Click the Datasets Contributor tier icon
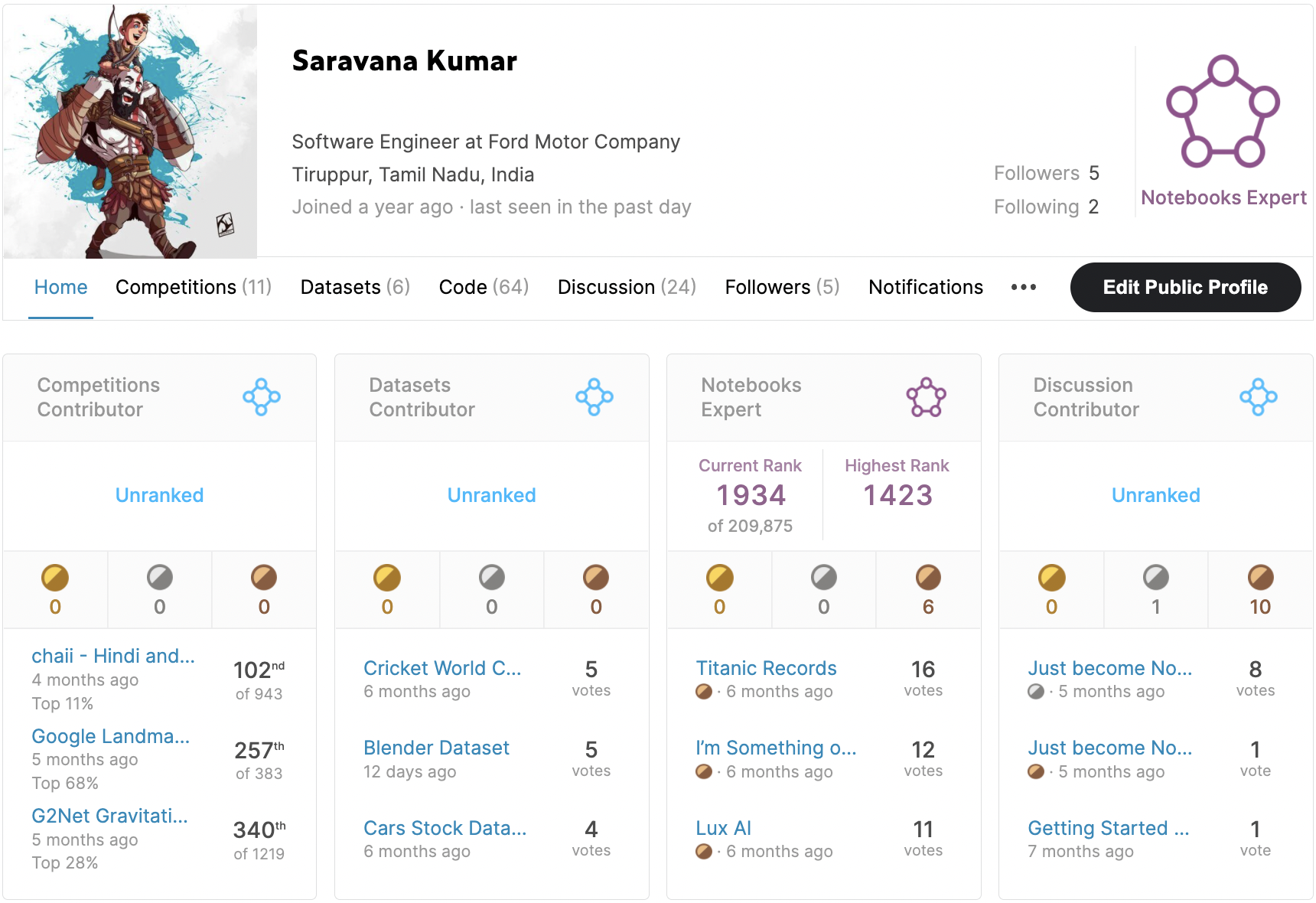1316x903 pixels. click(x=594, y=397)
